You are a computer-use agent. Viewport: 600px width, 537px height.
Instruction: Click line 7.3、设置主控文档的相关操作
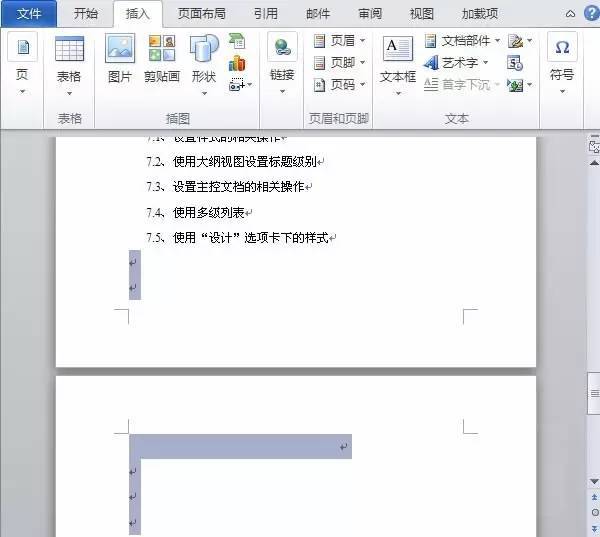(229, 187)
